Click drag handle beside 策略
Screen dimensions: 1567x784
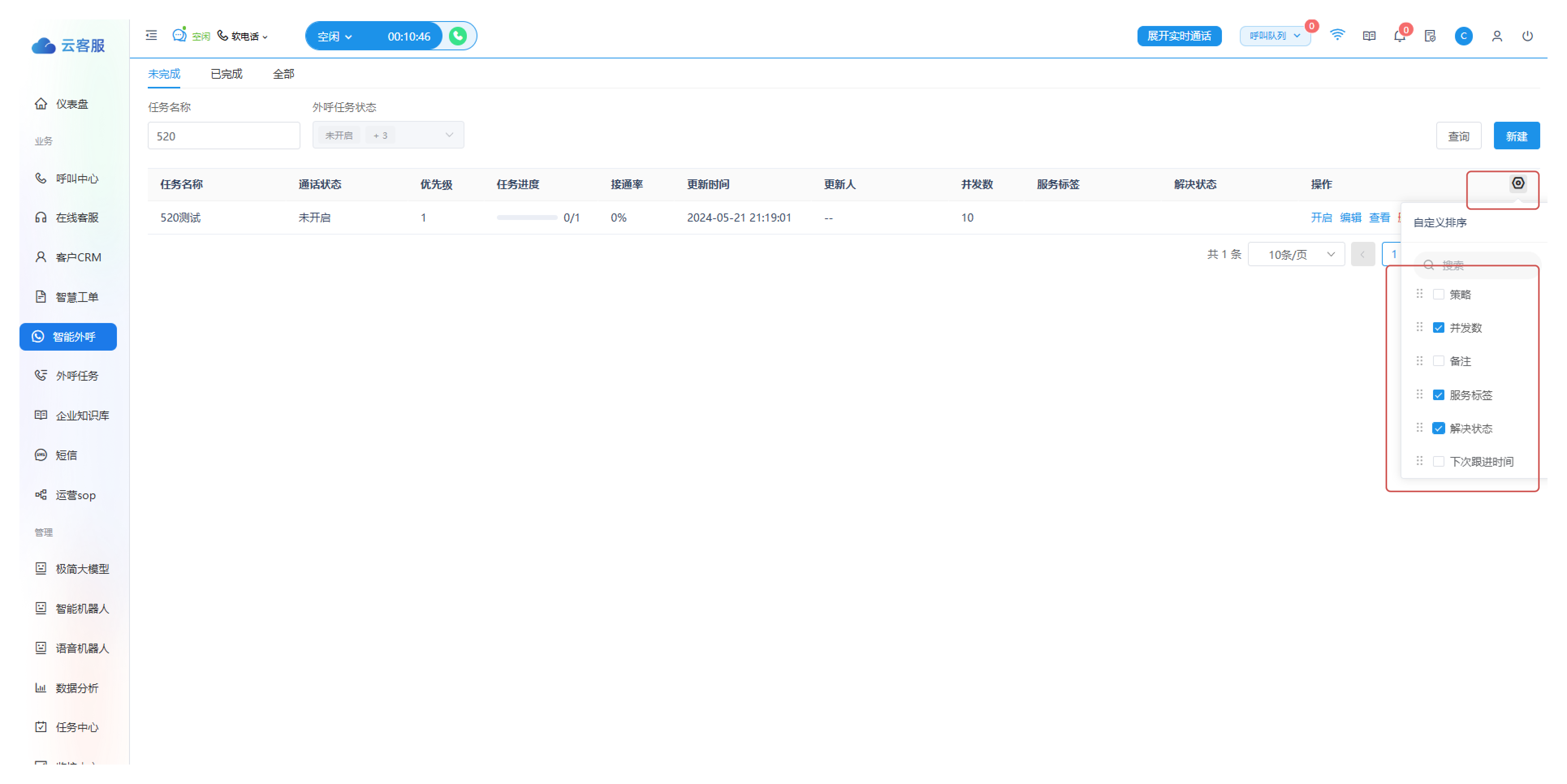coord(1419,294)
